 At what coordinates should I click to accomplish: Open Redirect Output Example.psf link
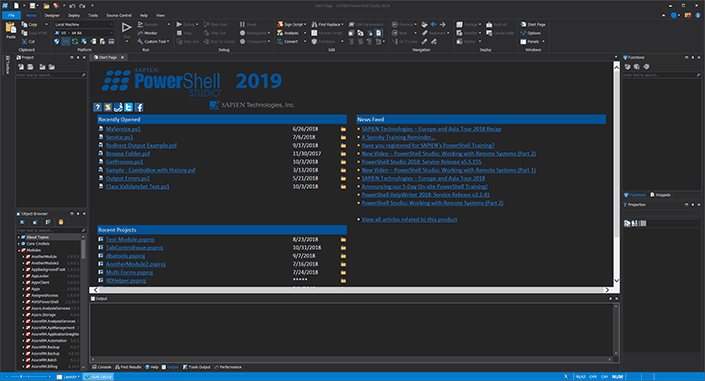click(141, 145)
